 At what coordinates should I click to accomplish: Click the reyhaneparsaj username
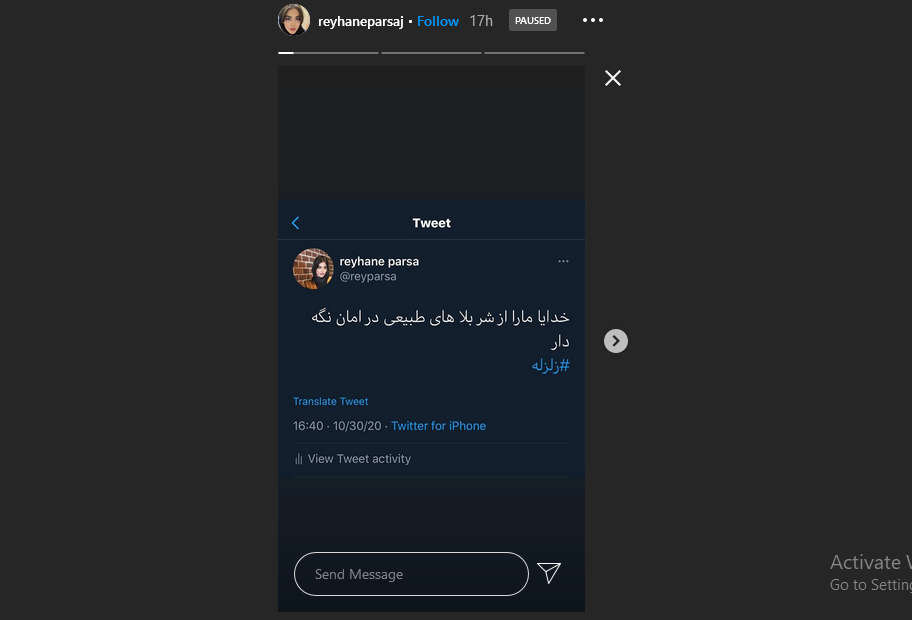pos(361,22)
